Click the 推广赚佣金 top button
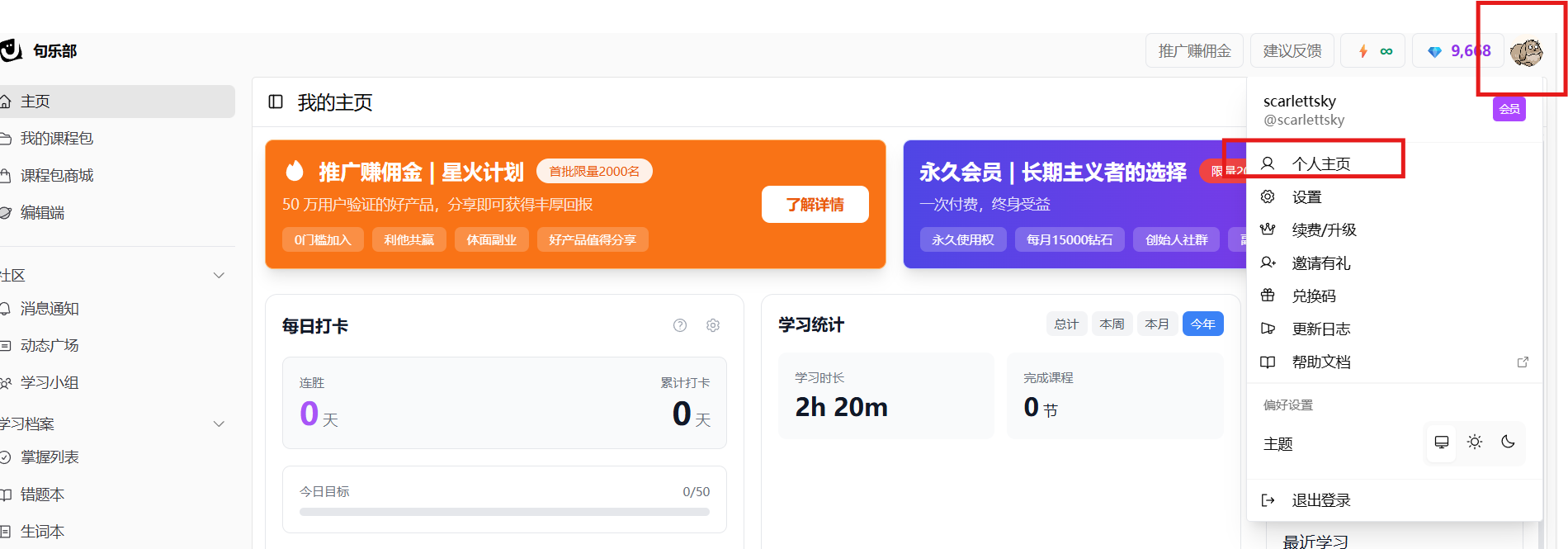 pyautogui.click(x=1194, y=51)
